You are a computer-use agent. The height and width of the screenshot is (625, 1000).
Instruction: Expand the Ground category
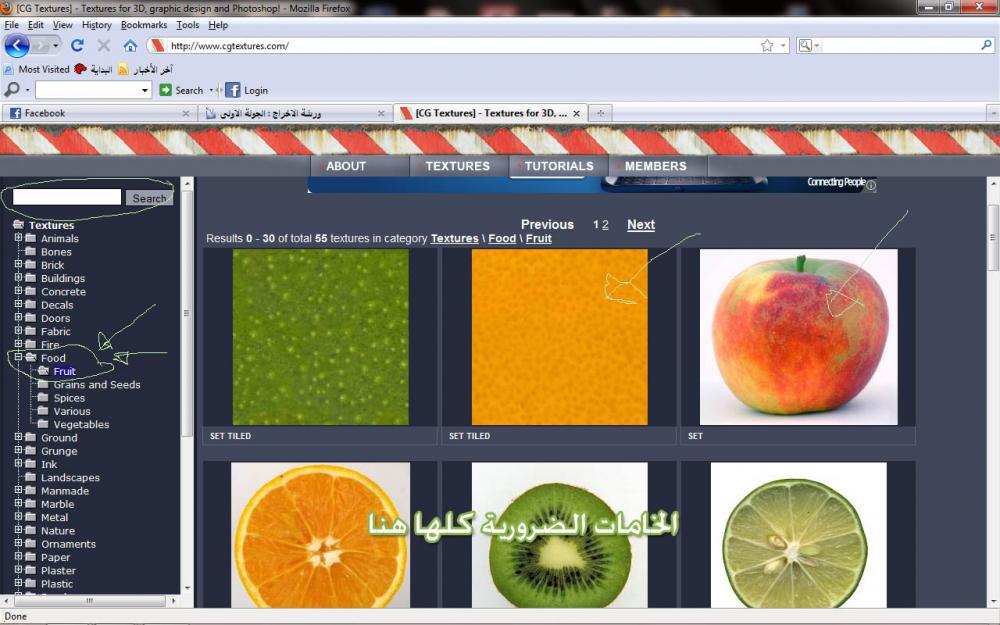[18, 437]
